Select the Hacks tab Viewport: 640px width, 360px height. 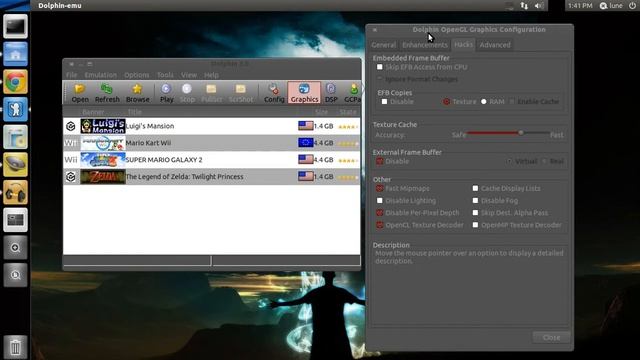pyautogui.click(x=464, y=44)
